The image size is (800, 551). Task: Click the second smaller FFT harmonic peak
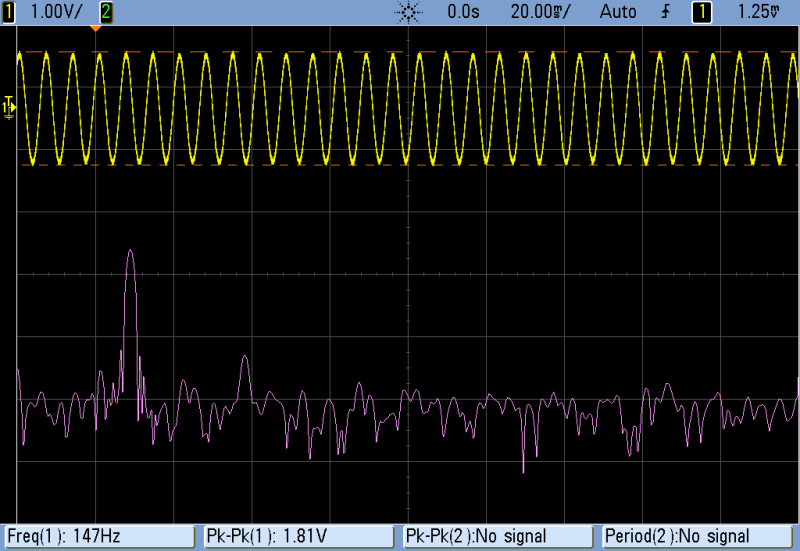(x=244, y=360)
